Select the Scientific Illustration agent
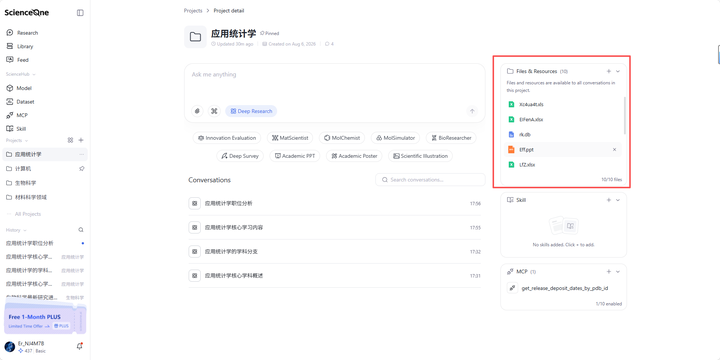The width and height of the screenshot is (720, 360). click(x=420, y=156)
